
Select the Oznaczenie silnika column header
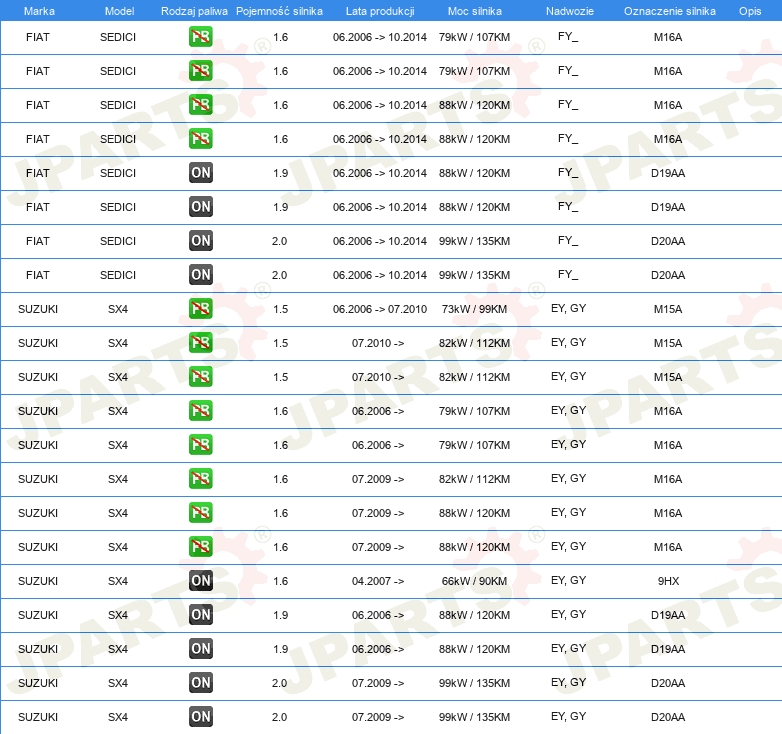[x=670, y=11]
